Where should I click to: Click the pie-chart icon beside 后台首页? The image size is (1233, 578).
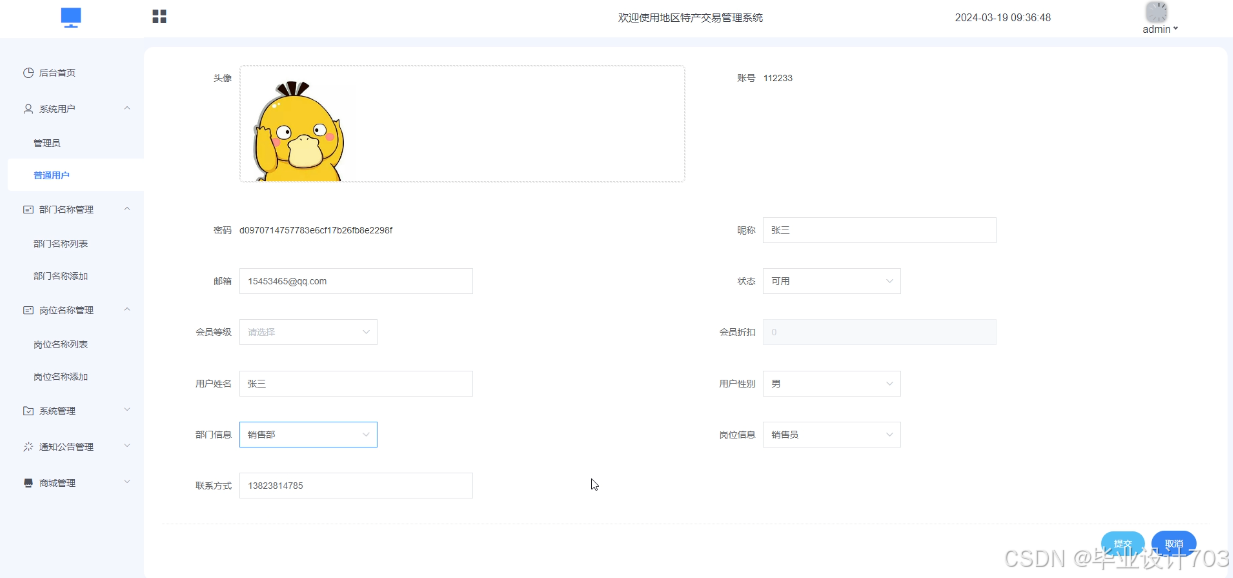[x=29, y=73]
